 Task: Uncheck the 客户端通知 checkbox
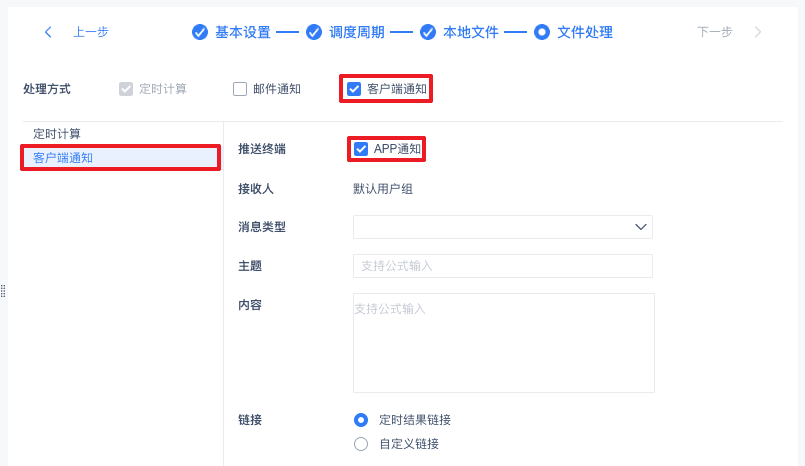[x=354, y=89]
